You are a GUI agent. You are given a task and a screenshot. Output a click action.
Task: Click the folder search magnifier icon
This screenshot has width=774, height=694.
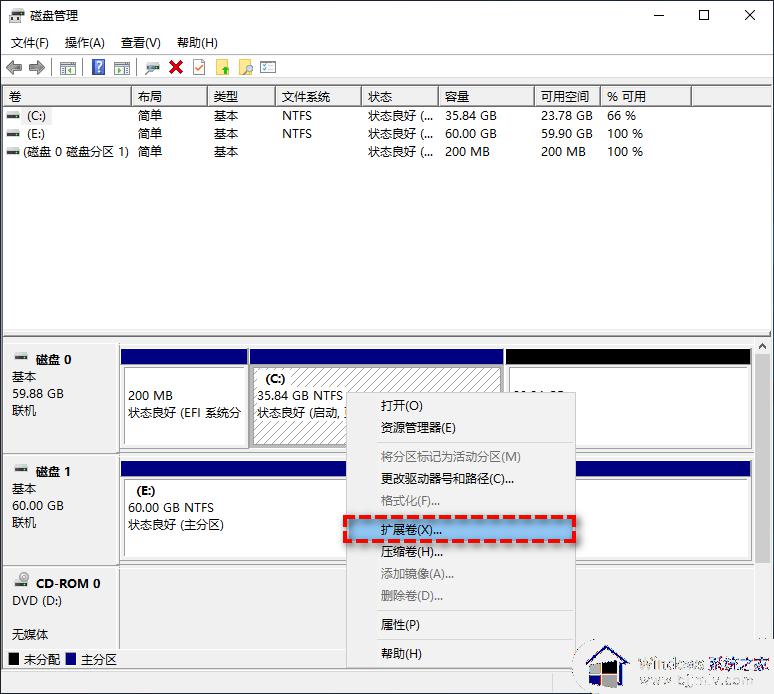[x=246, y=67]
